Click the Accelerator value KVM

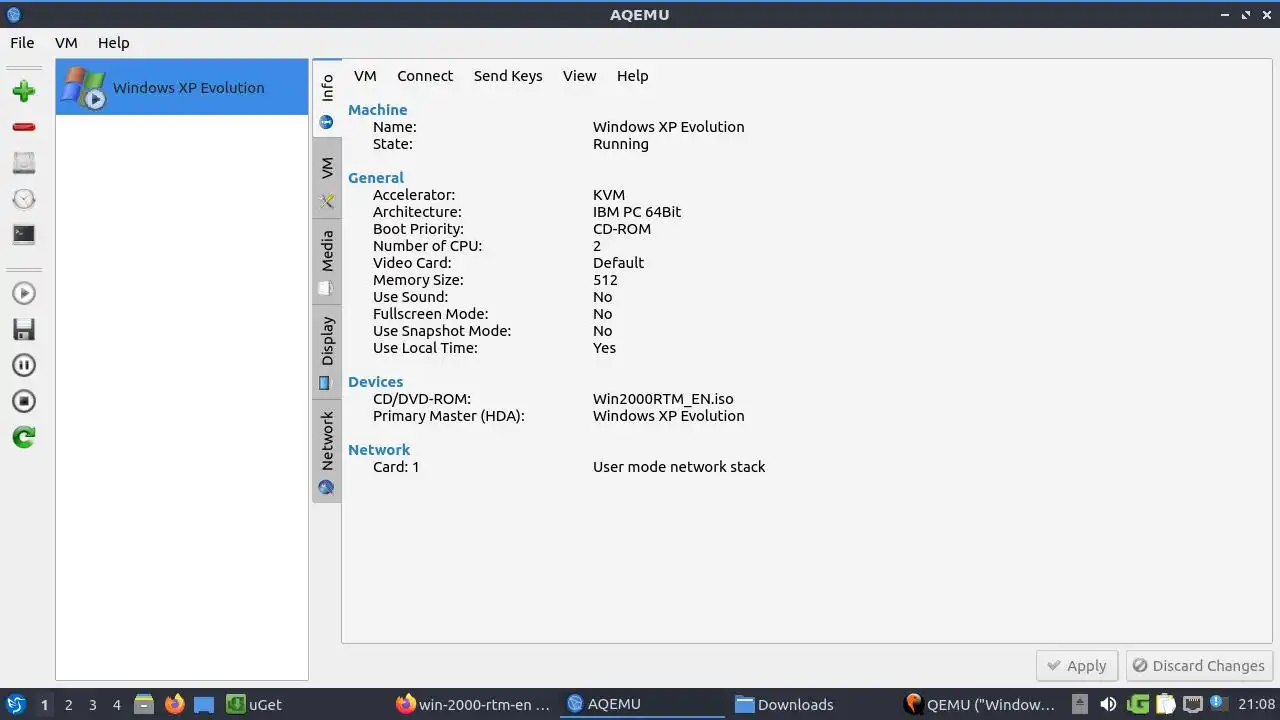(x=609, y=195)
